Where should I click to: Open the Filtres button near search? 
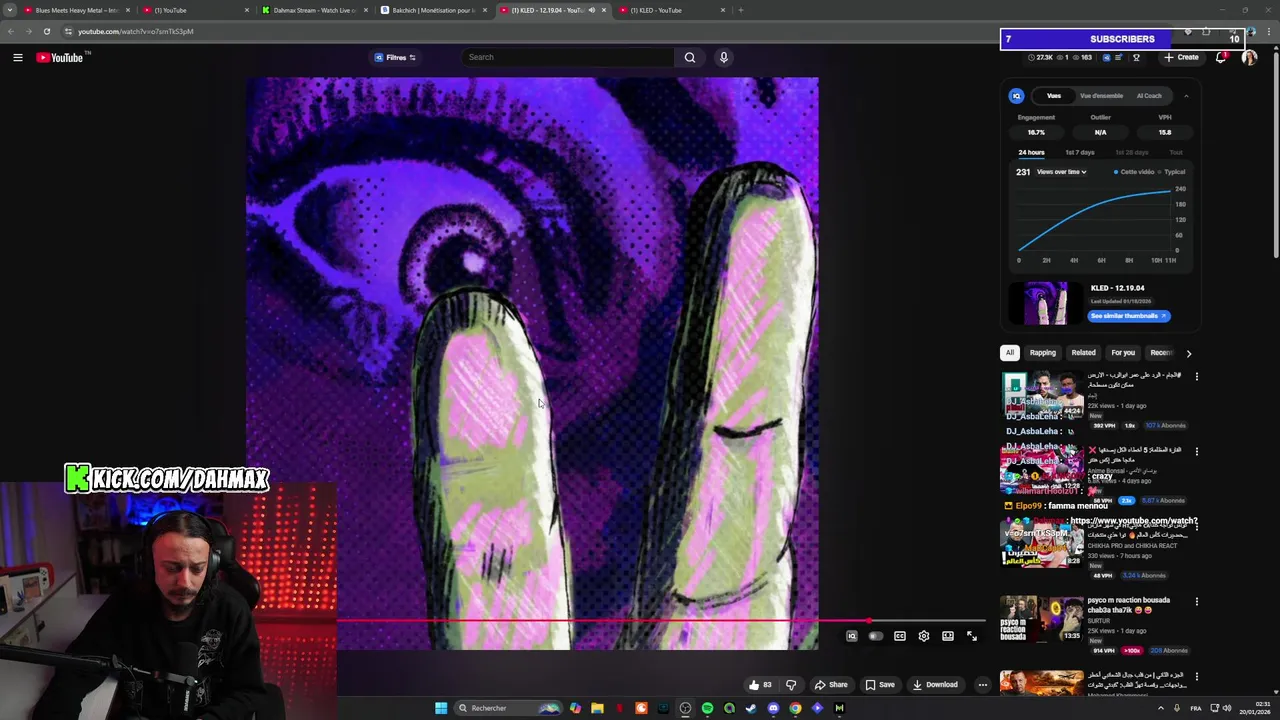(x=395, y=57)
